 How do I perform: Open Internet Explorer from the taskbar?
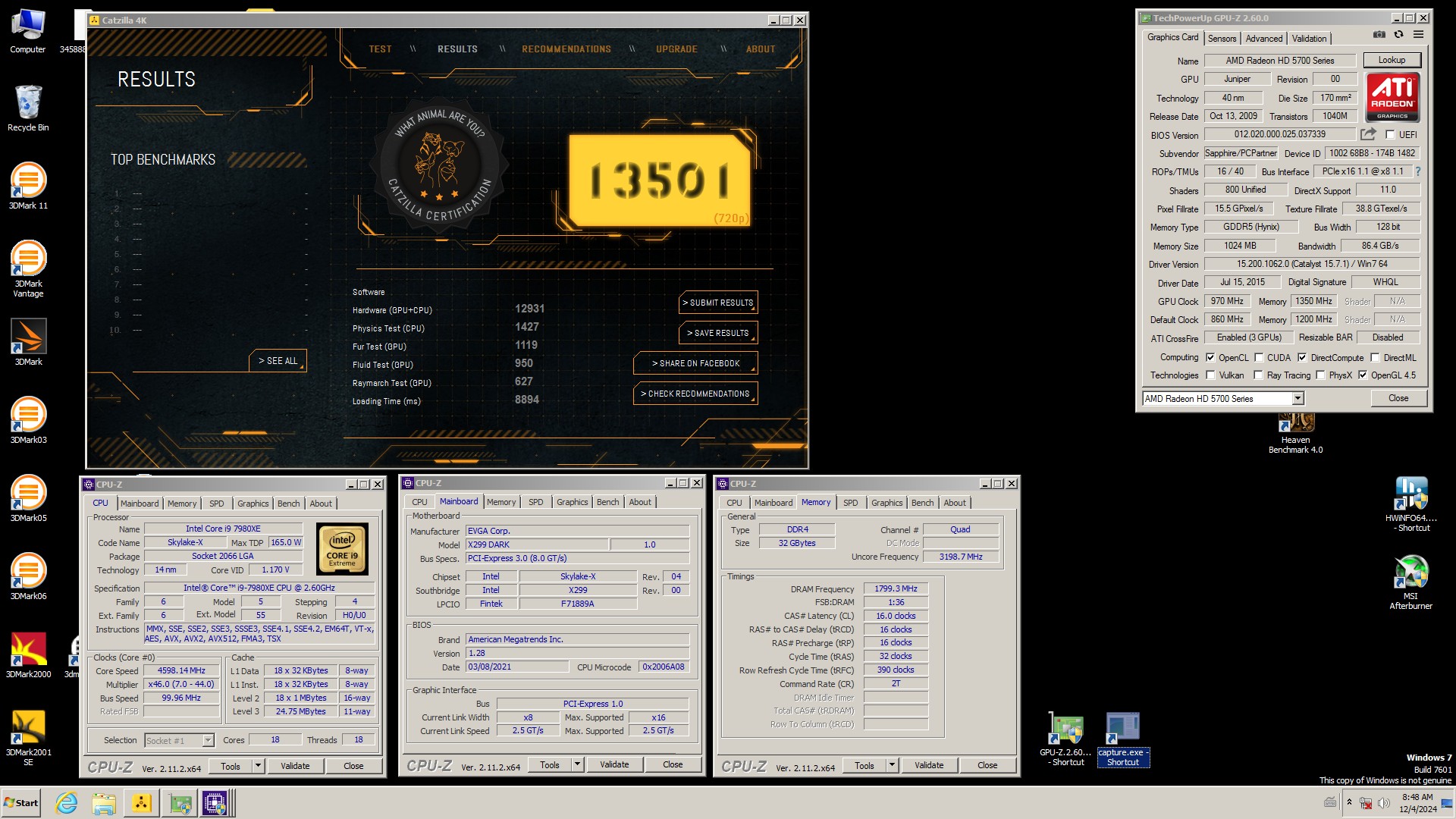[67, 803]
